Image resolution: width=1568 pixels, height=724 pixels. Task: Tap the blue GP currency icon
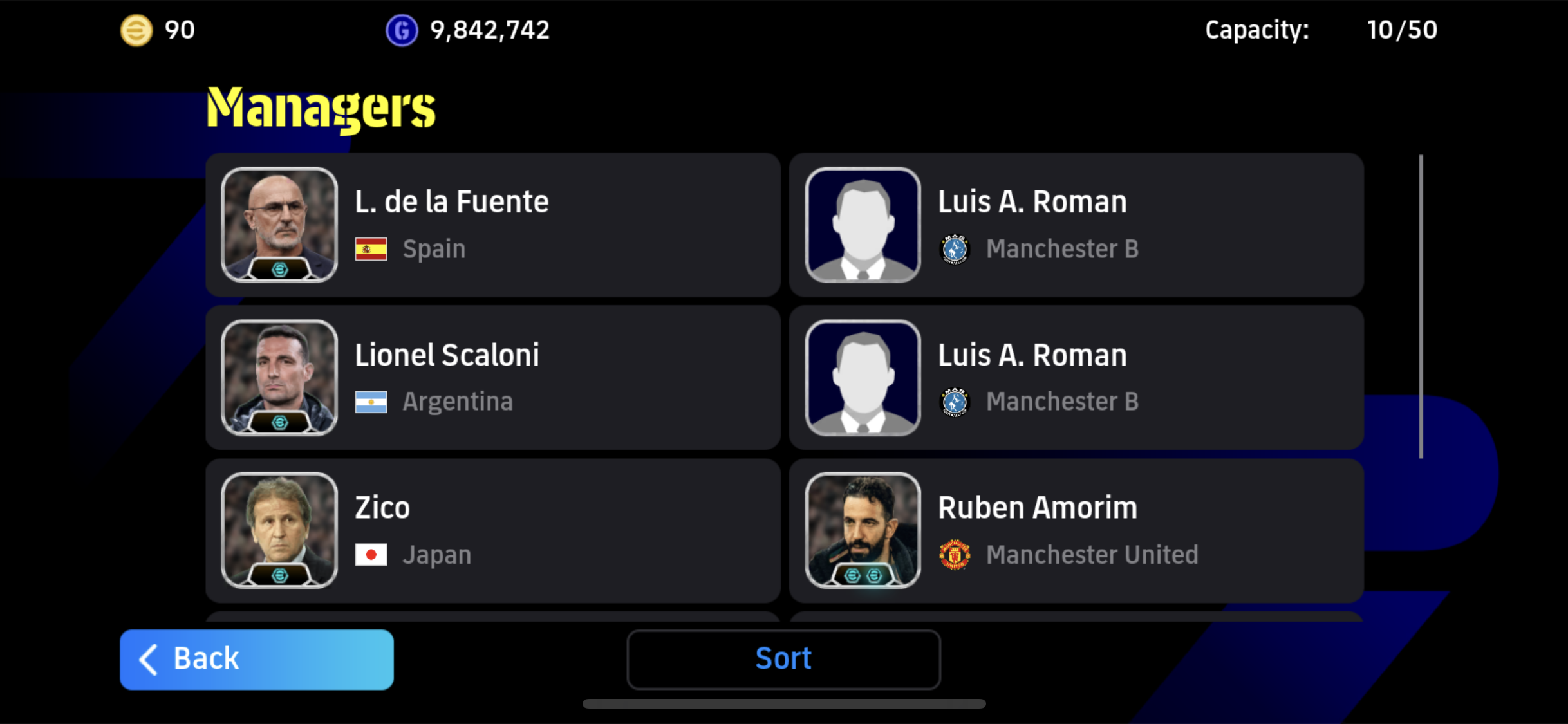(x=402, y=30)
